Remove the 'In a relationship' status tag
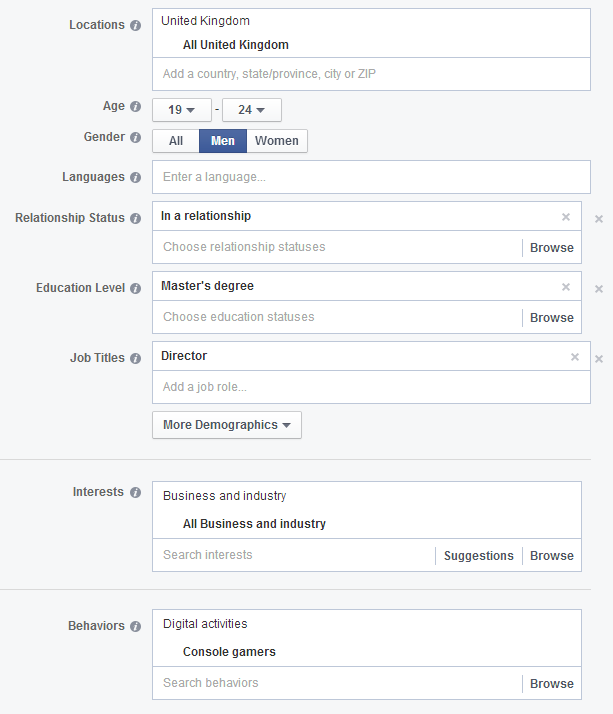 (x=566, y=217)
